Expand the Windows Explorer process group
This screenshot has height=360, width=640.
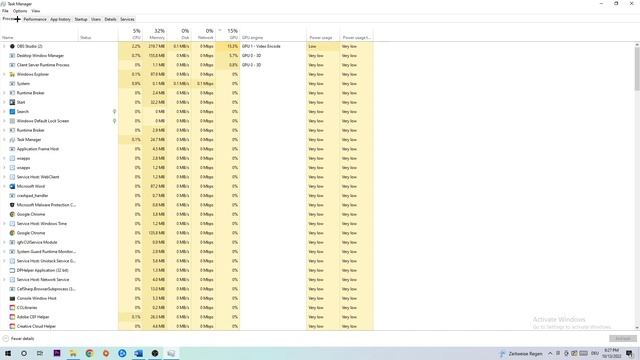tap(4, 74)
